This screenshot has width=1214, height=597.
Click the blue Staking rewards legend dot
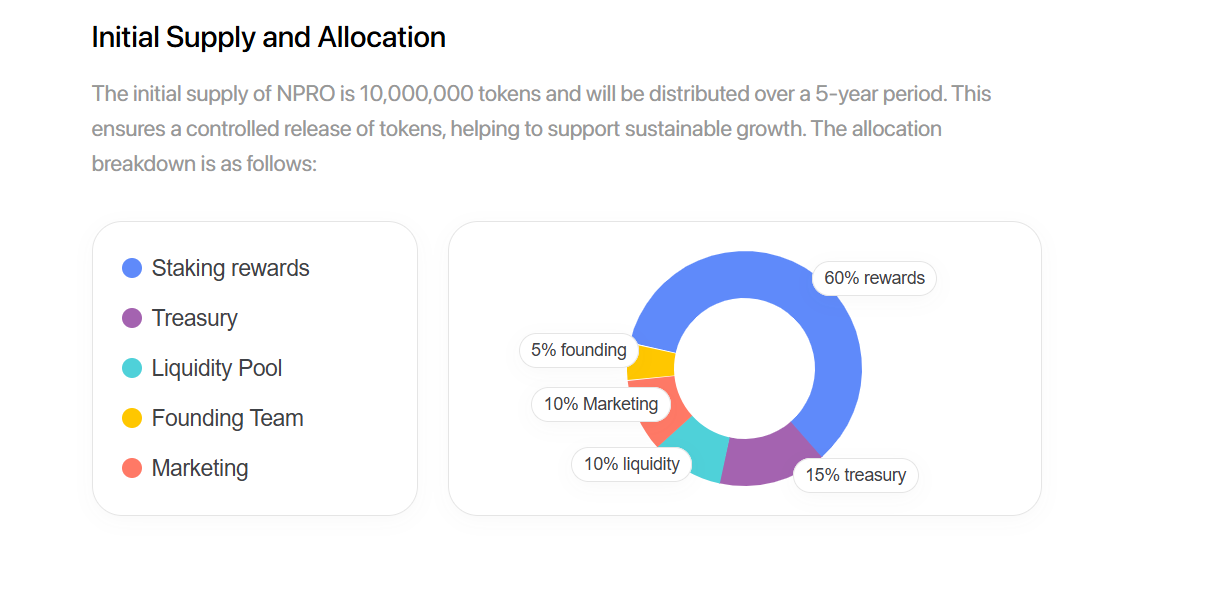coord(132,268)
